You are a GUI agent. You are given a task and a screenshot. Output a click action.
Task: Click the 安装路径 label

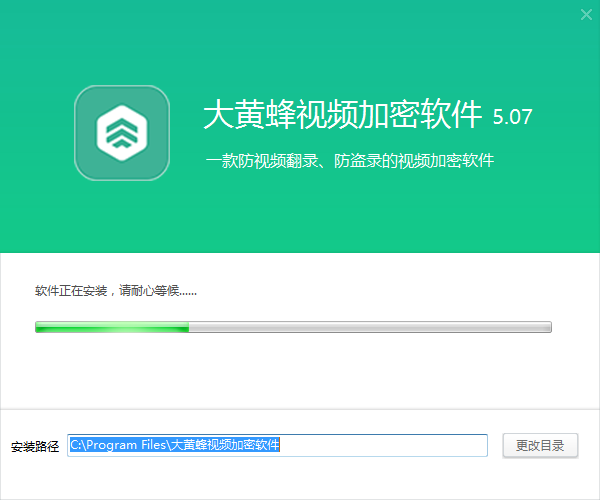(x=35, y=446)
